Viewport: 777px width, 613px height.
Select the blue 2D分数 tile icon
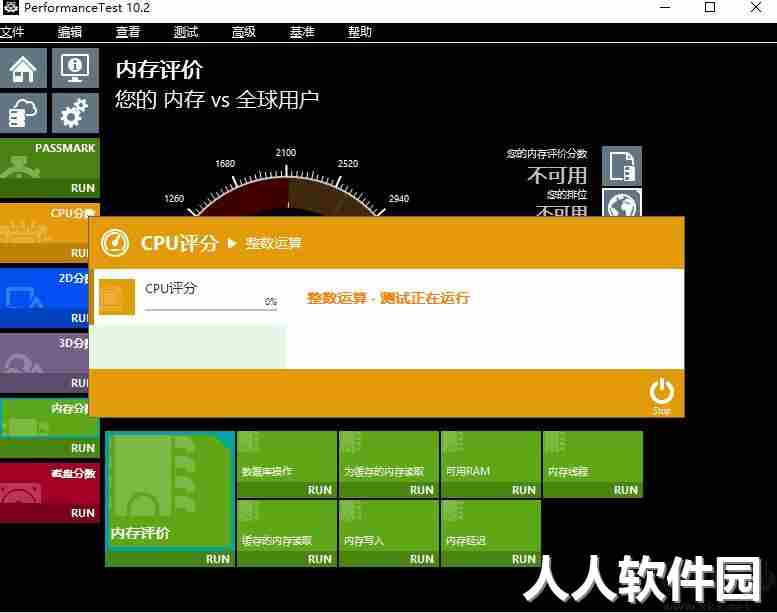[22, 298]
